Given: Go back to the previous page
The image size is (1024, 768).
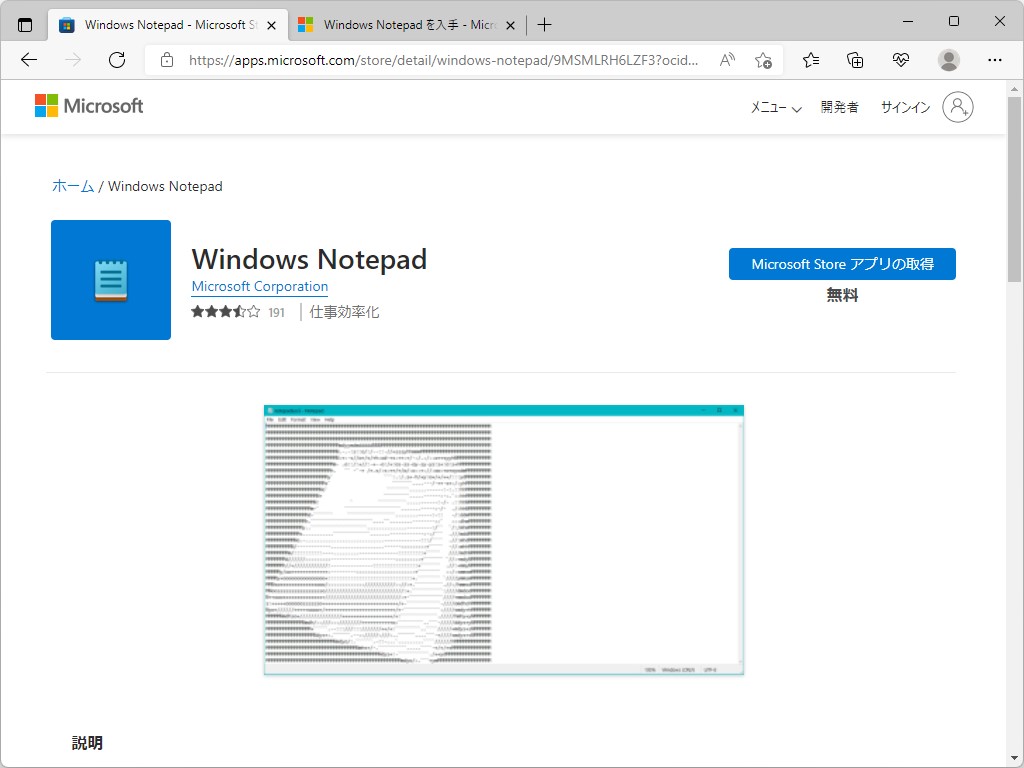Looking at the screenshot, I should click(29, 60).
